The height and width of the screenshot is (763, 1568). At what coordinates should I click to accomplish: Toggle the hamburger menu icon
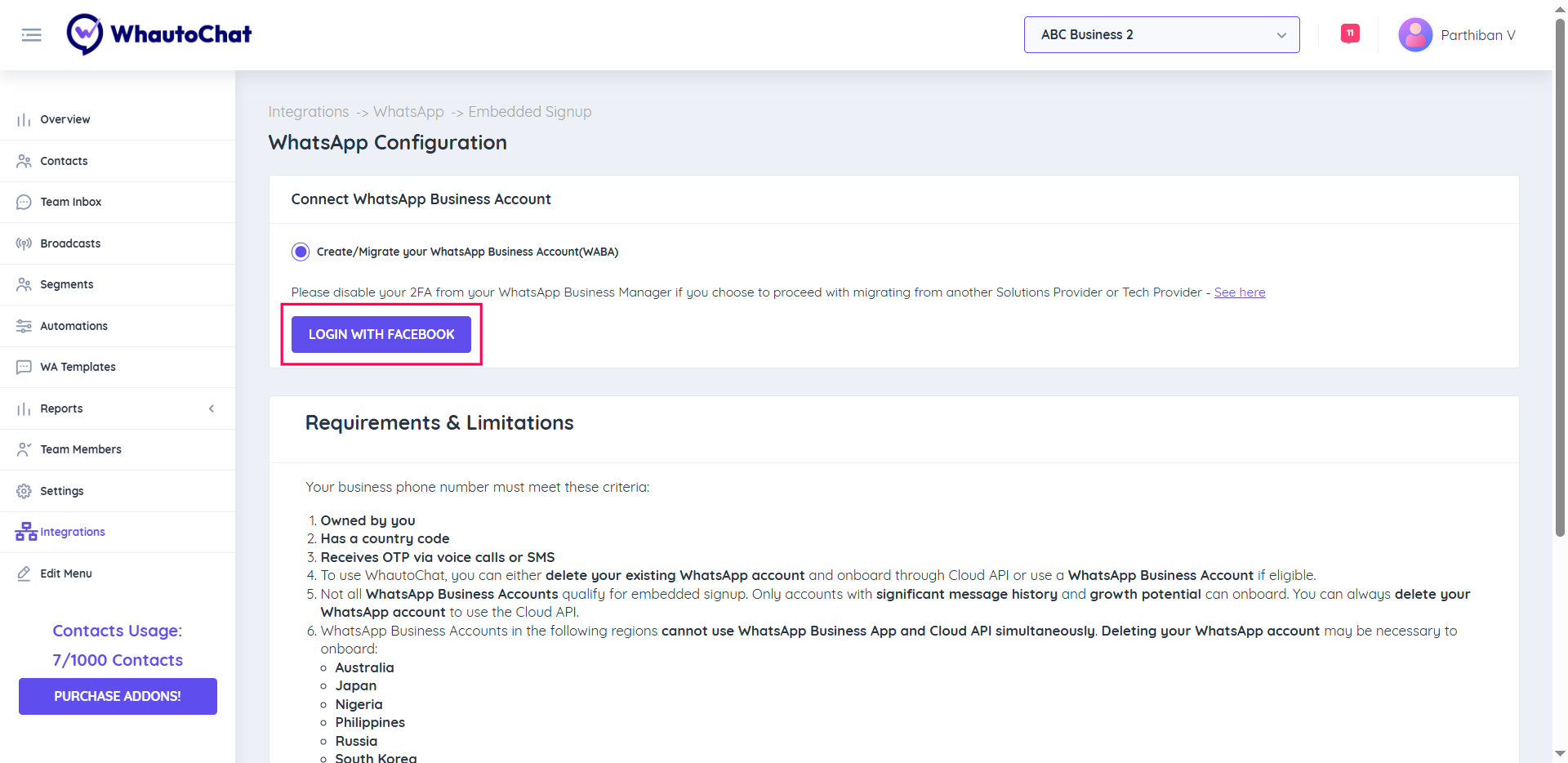pos(31,35)
